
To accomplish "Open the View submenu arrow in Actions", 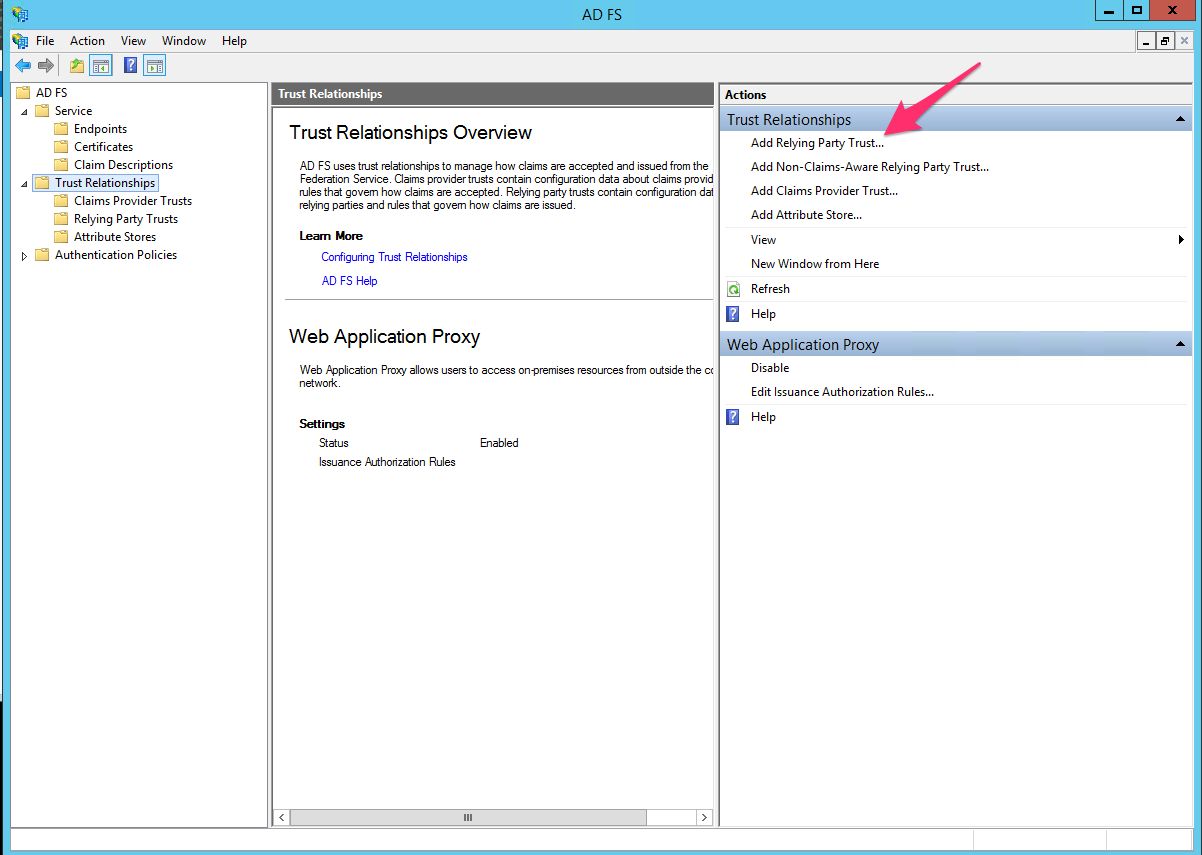I will pos(1181,240).
